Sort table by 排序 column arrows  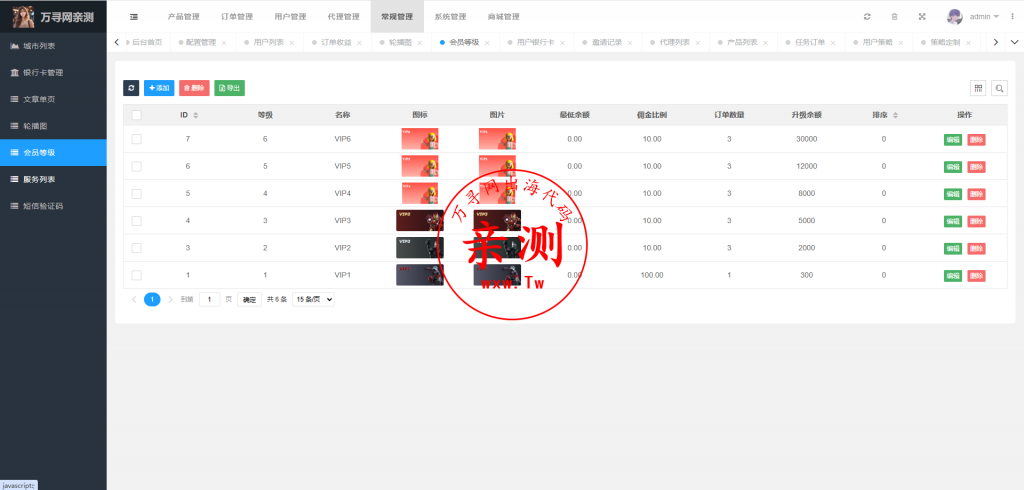pos(895,115)
